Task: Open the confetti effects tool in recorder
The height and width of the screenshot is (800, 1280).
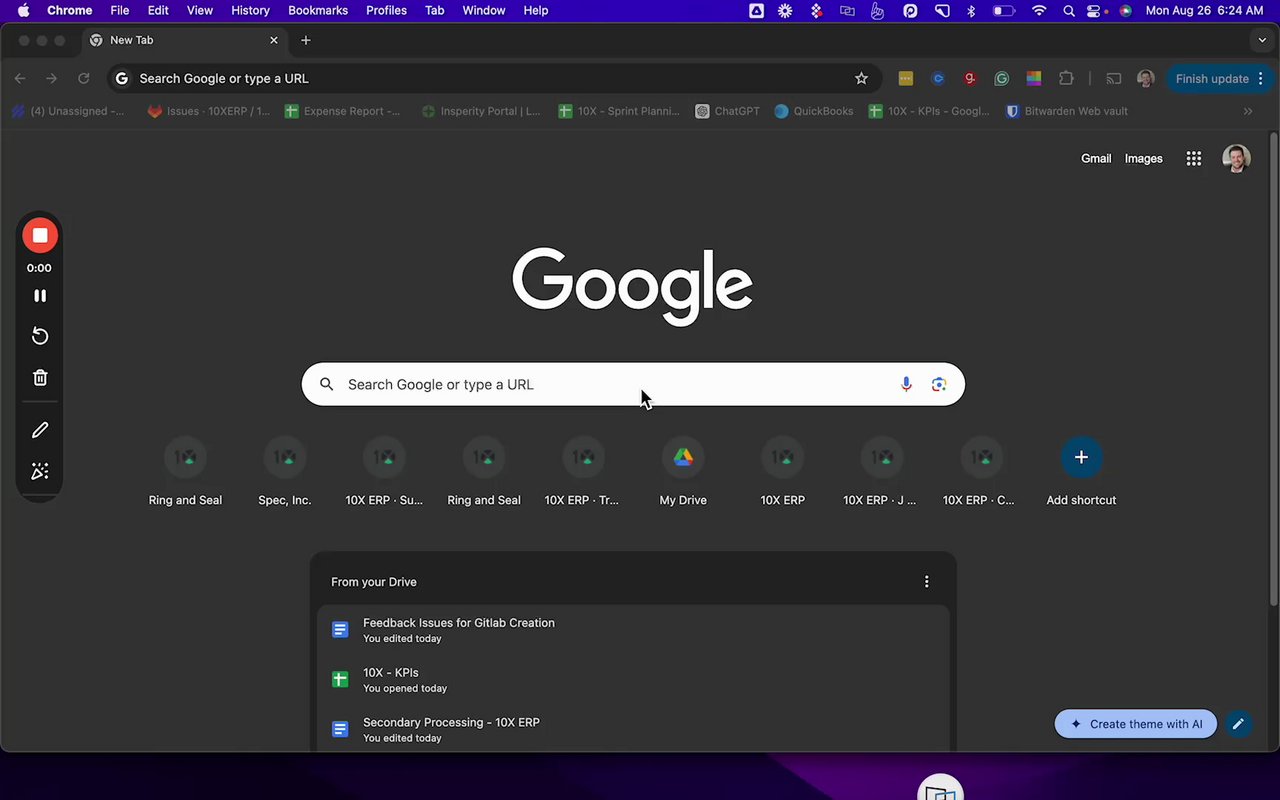Action: coord(40,471)
